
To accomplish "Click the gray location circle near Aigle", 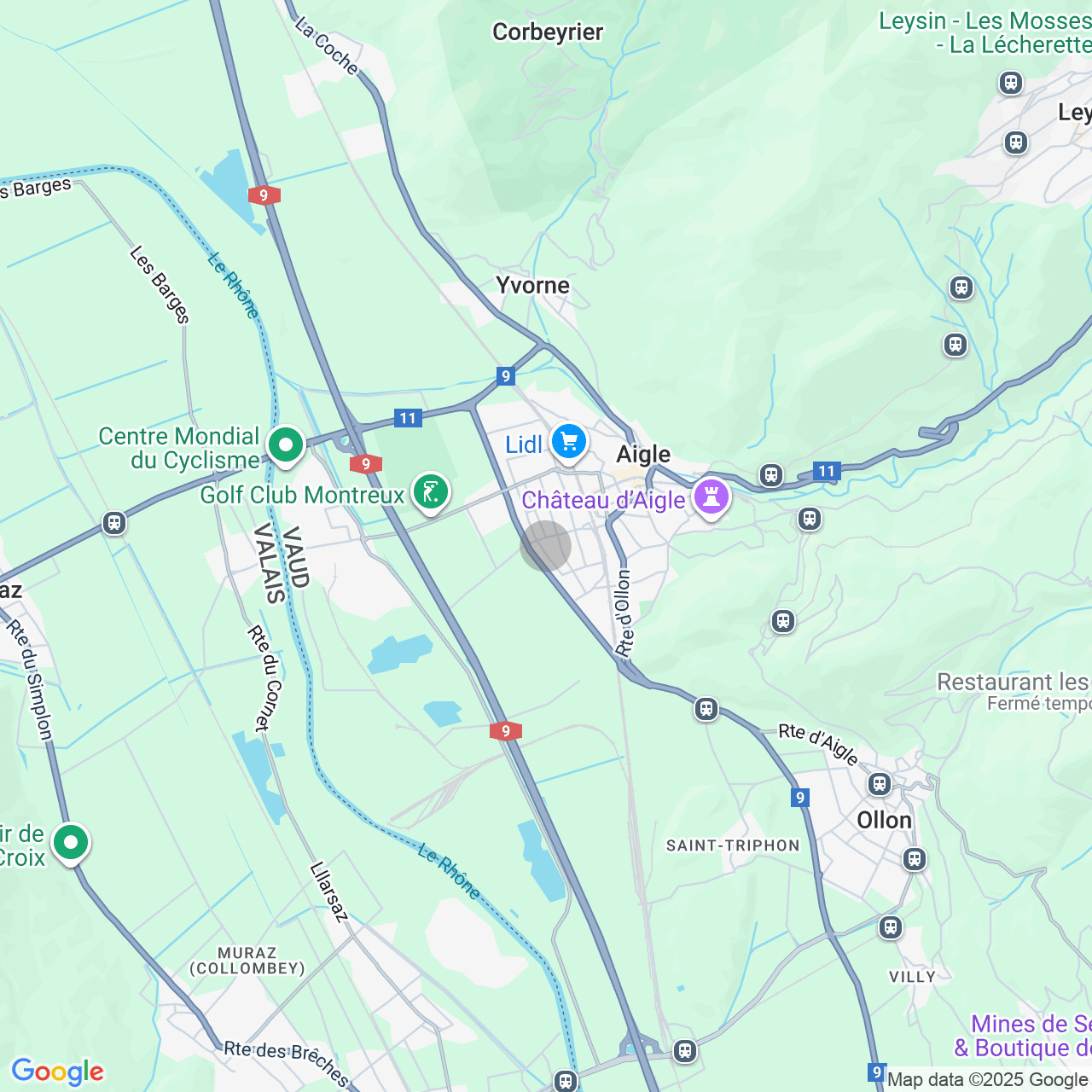I will pos(545,546).
